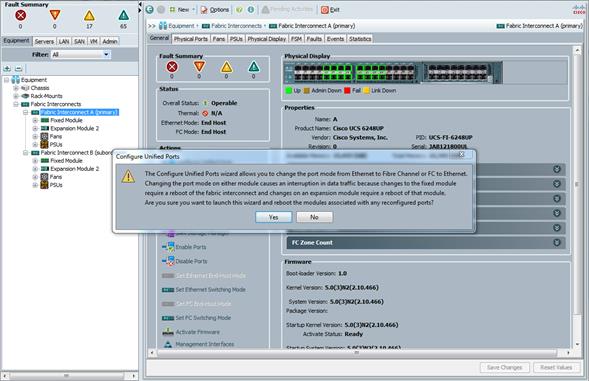Click the Save Changes button

(504, 367)
